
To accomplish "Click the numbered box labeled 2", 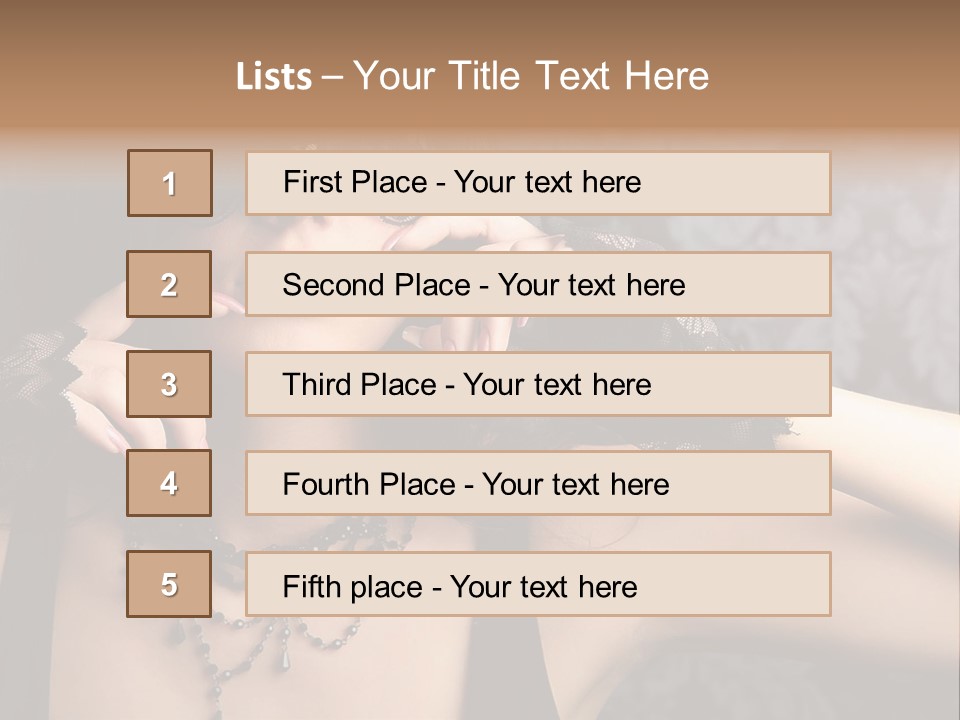I will 169,284.
